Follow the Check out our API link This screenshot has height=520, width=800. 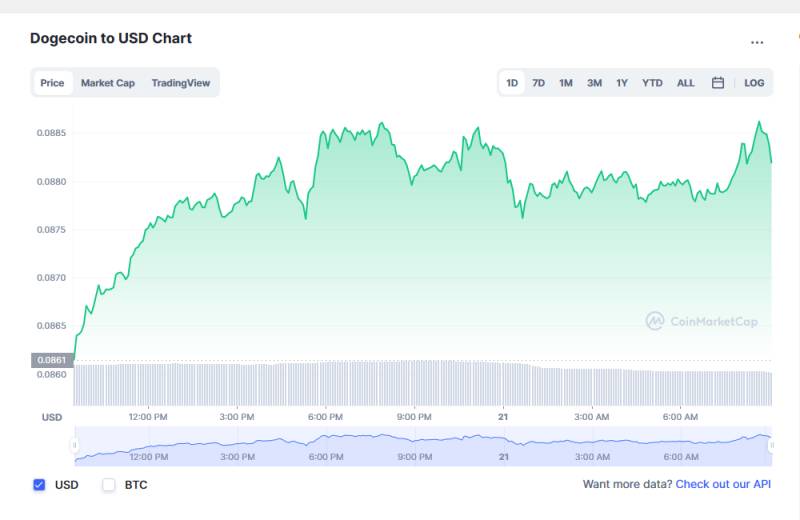pos(723,484)
